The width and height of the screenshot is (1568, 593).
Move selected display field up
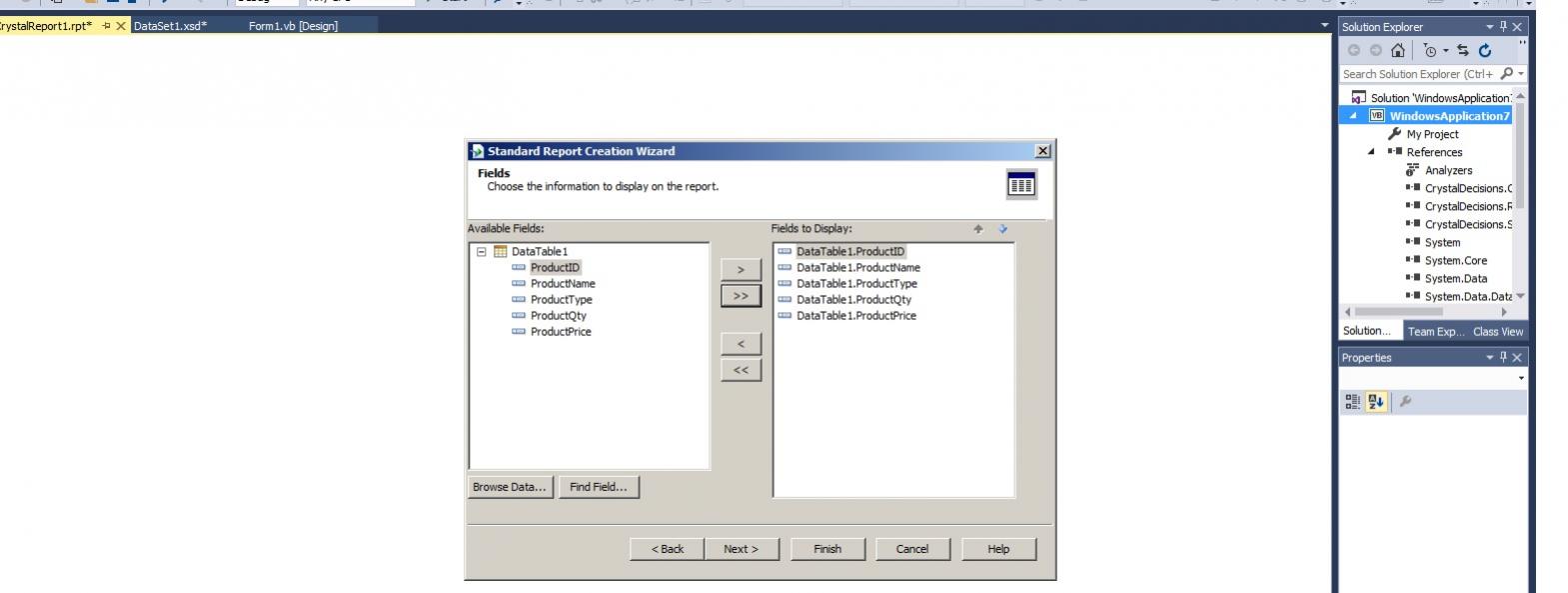tap(978, 229)
